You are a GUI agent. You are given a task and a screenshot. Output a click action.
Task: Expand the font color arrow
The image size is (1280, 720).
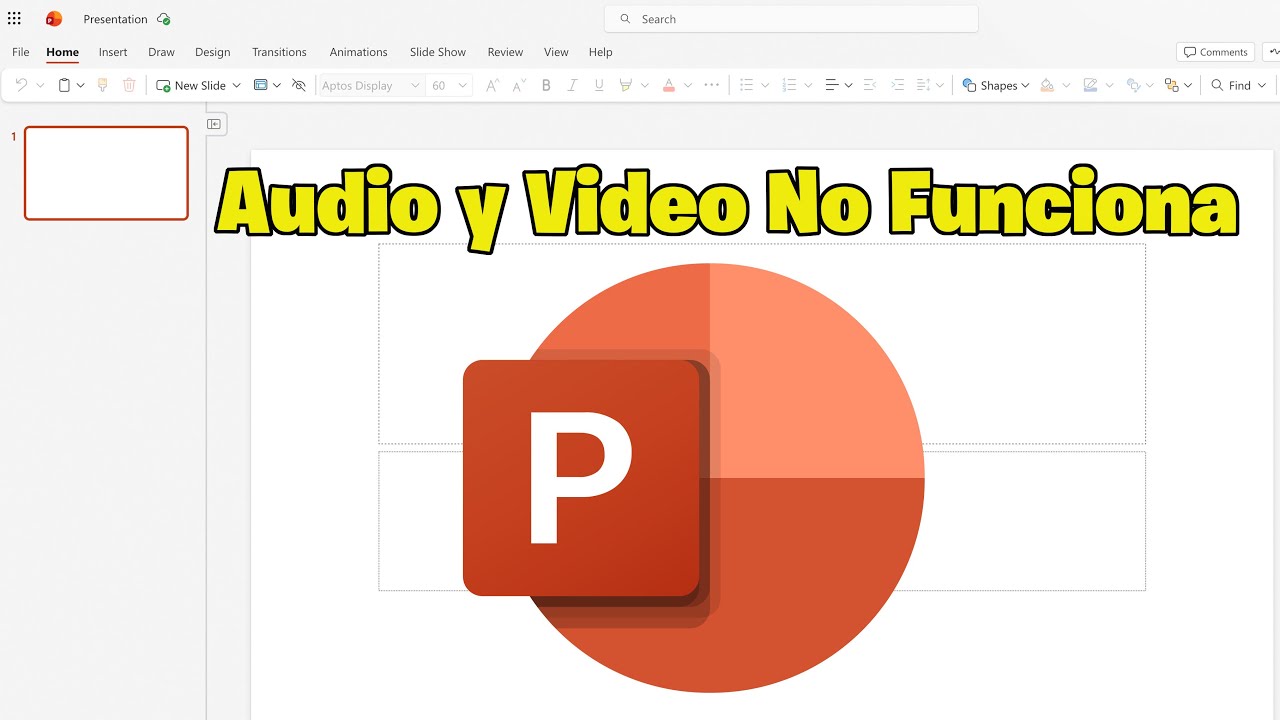point(688,85)
